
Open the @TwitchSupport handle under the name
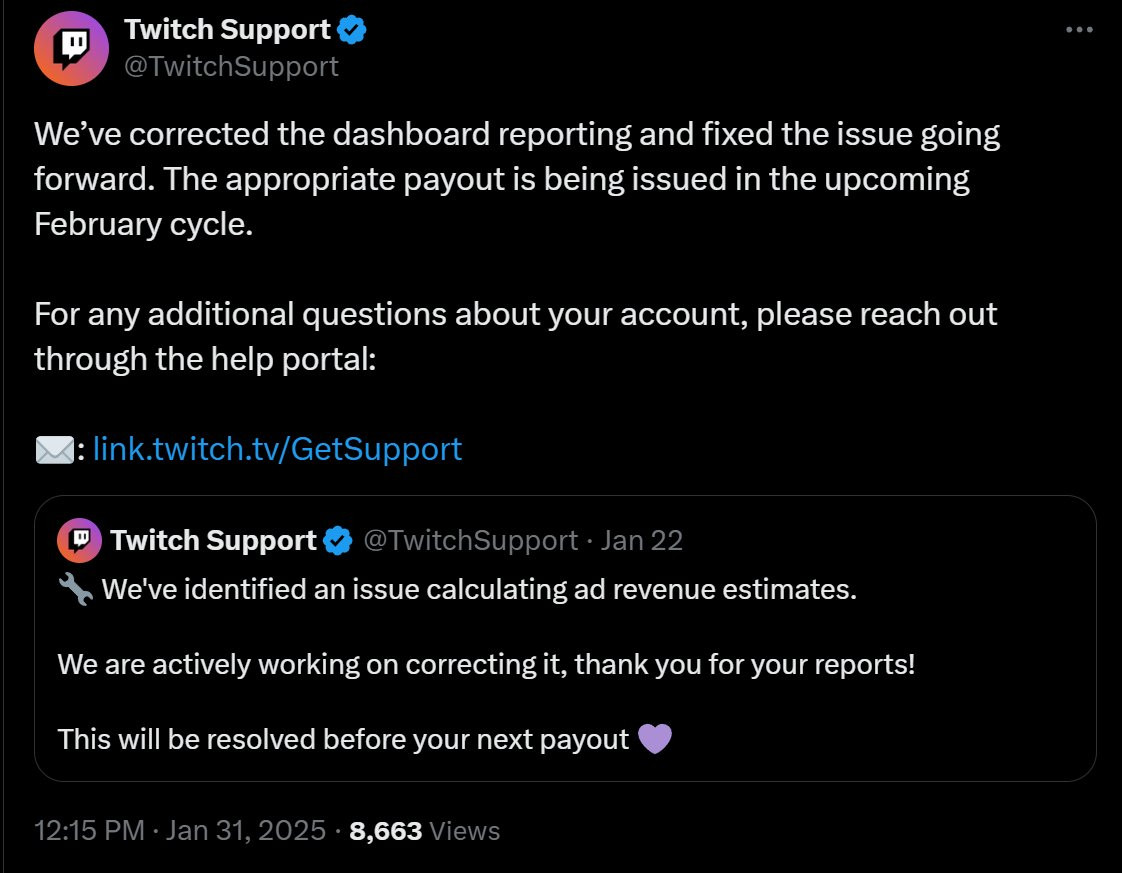coord(231,67)
